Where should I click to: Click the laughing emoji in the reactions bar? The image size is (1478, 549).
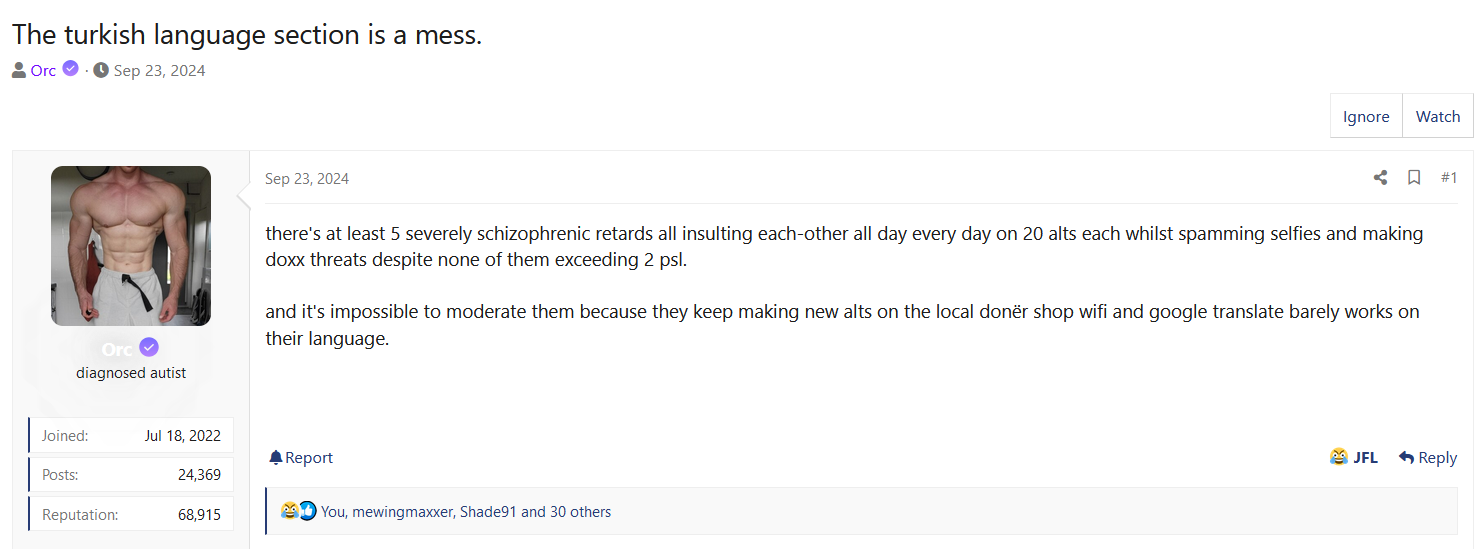289,511
